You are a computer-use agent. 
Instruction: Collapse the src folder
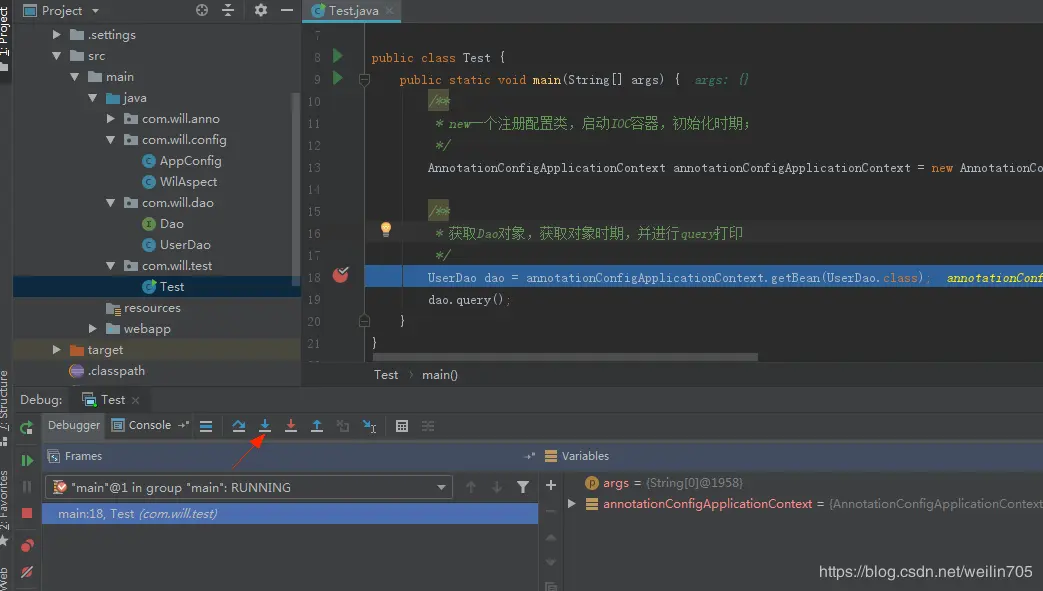57,56
